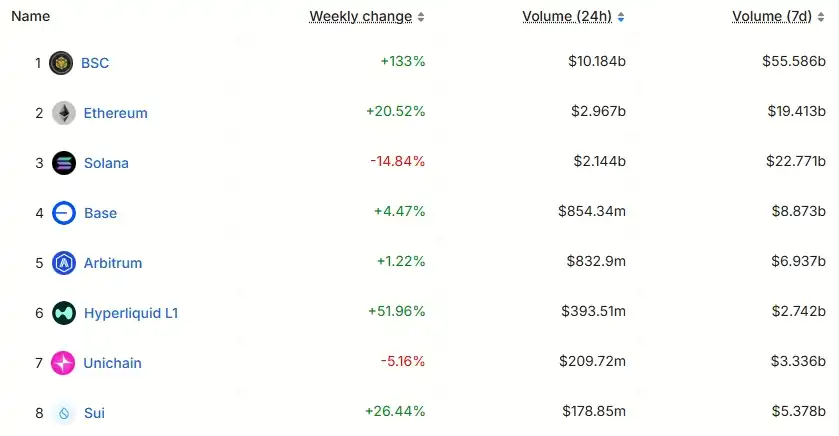Screen dimensions: 839x436
Task: Open the BSC chain link
Action: click(x=95, y=63)
